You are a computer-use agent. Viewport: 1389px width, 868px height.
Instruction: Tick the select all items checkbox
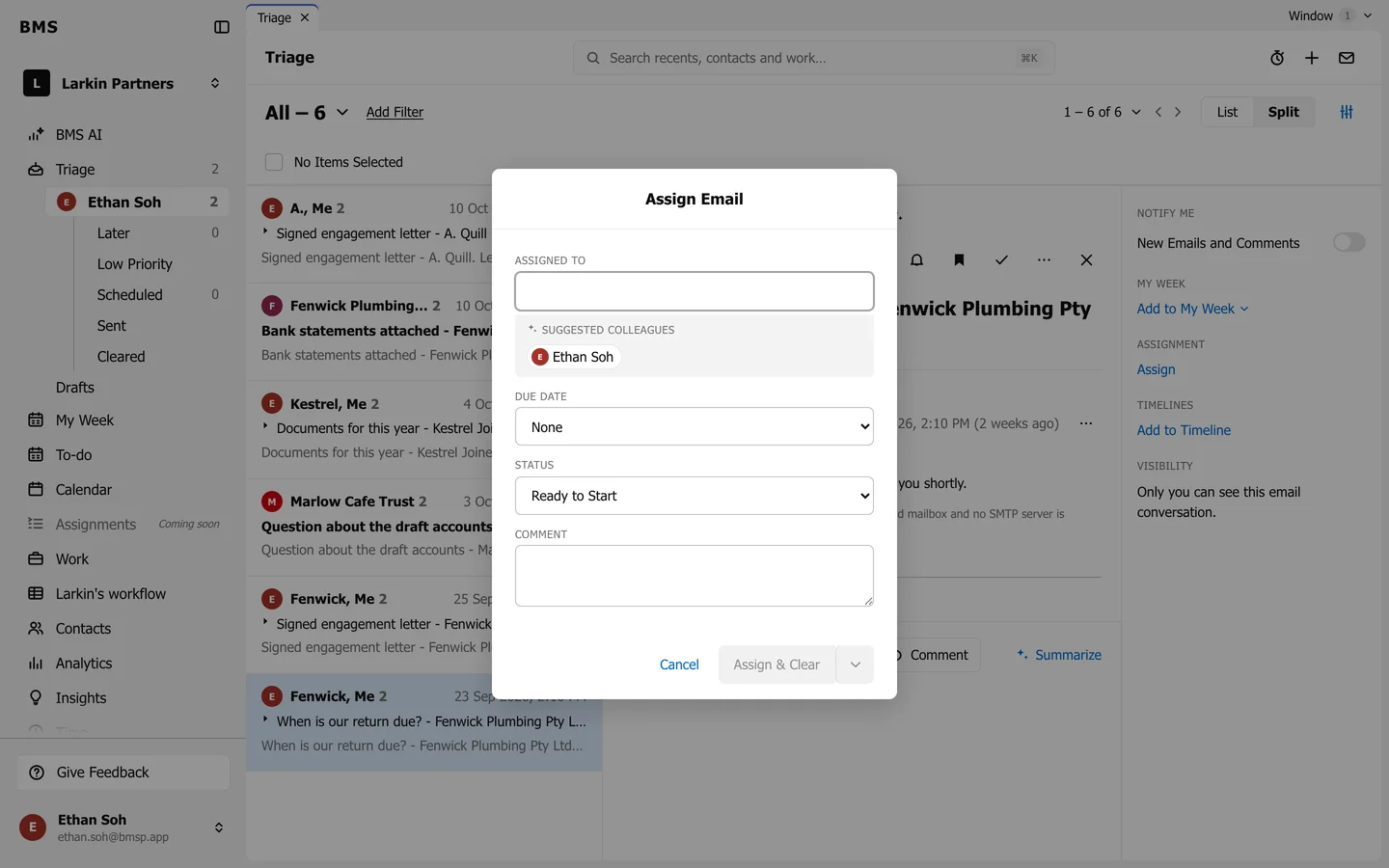coord(274,162)
